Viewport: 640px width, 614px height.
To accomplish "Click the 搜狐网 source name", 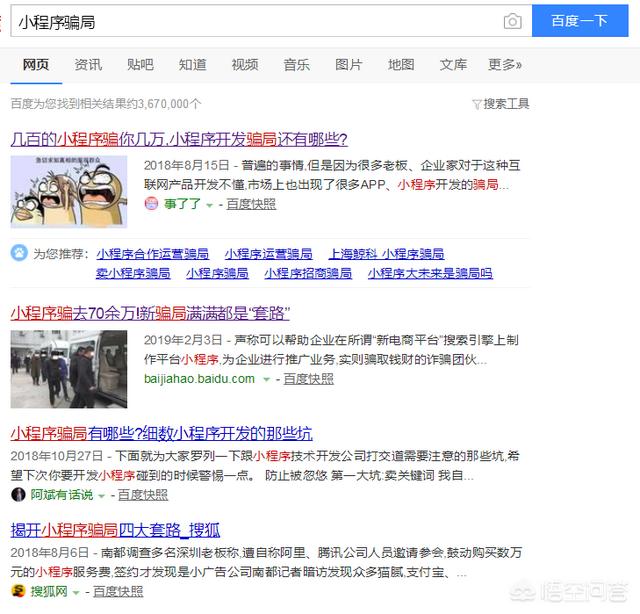I will [x=49, y=591].
